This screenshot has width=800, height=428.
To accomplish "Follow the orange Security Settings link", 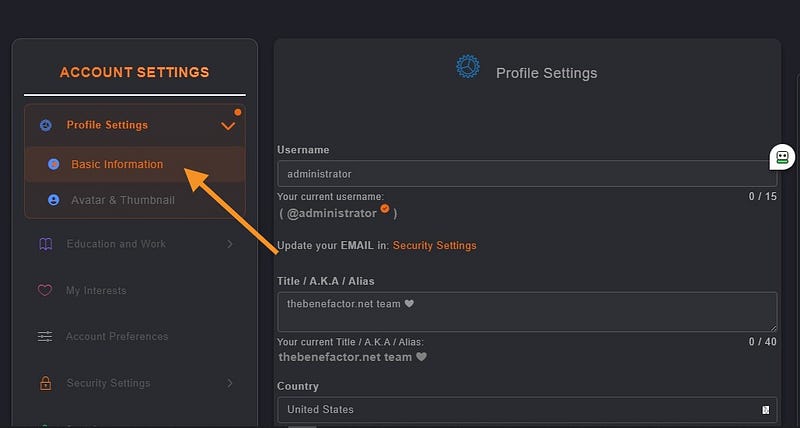I will (x=434, y=245).
